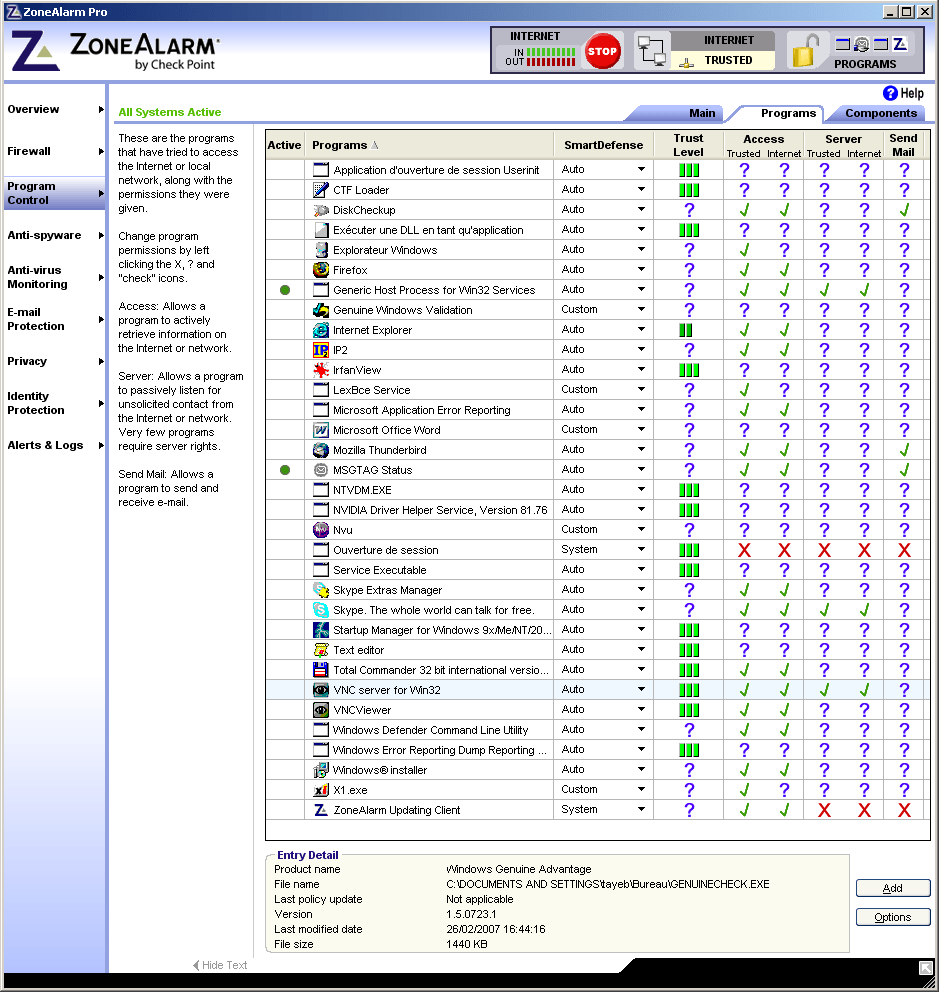Toggle DiskCheckup Send Mail checkmark
The image size is (939, 992).
(x=904, y=210)
